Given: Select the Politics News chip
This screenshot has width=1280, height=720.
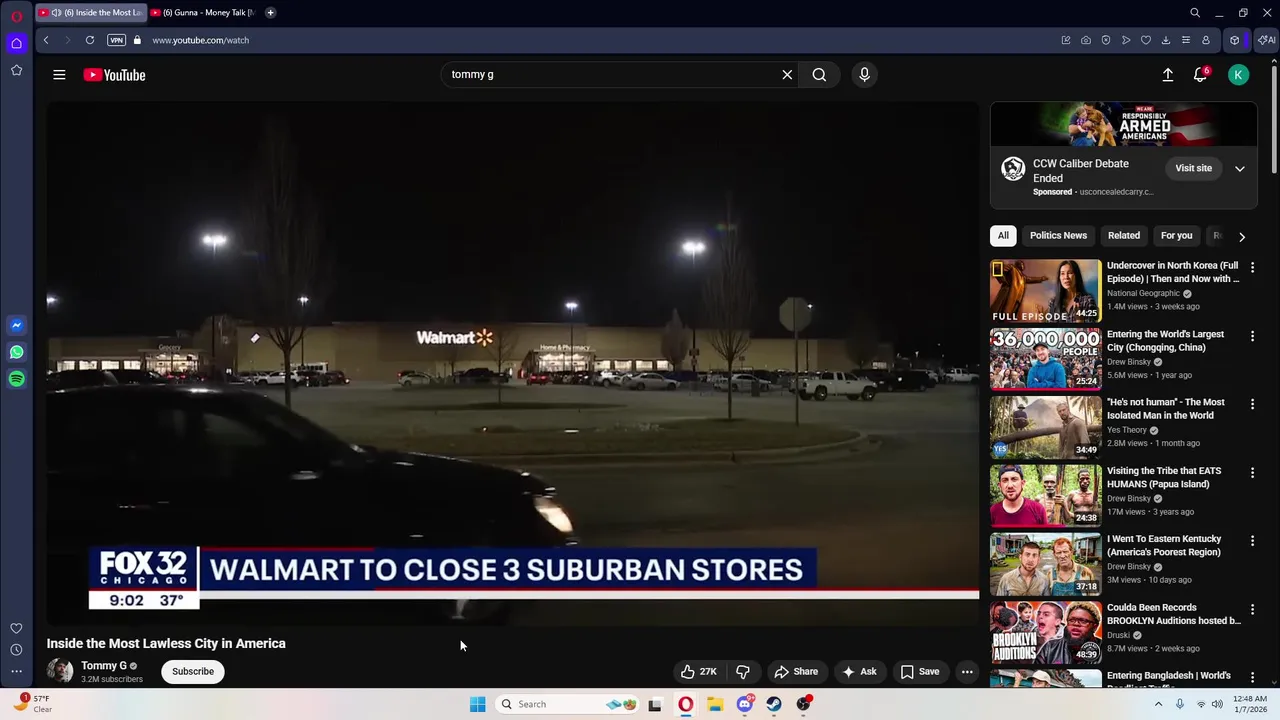Looking at the screenshot, I should (1058, 236).
